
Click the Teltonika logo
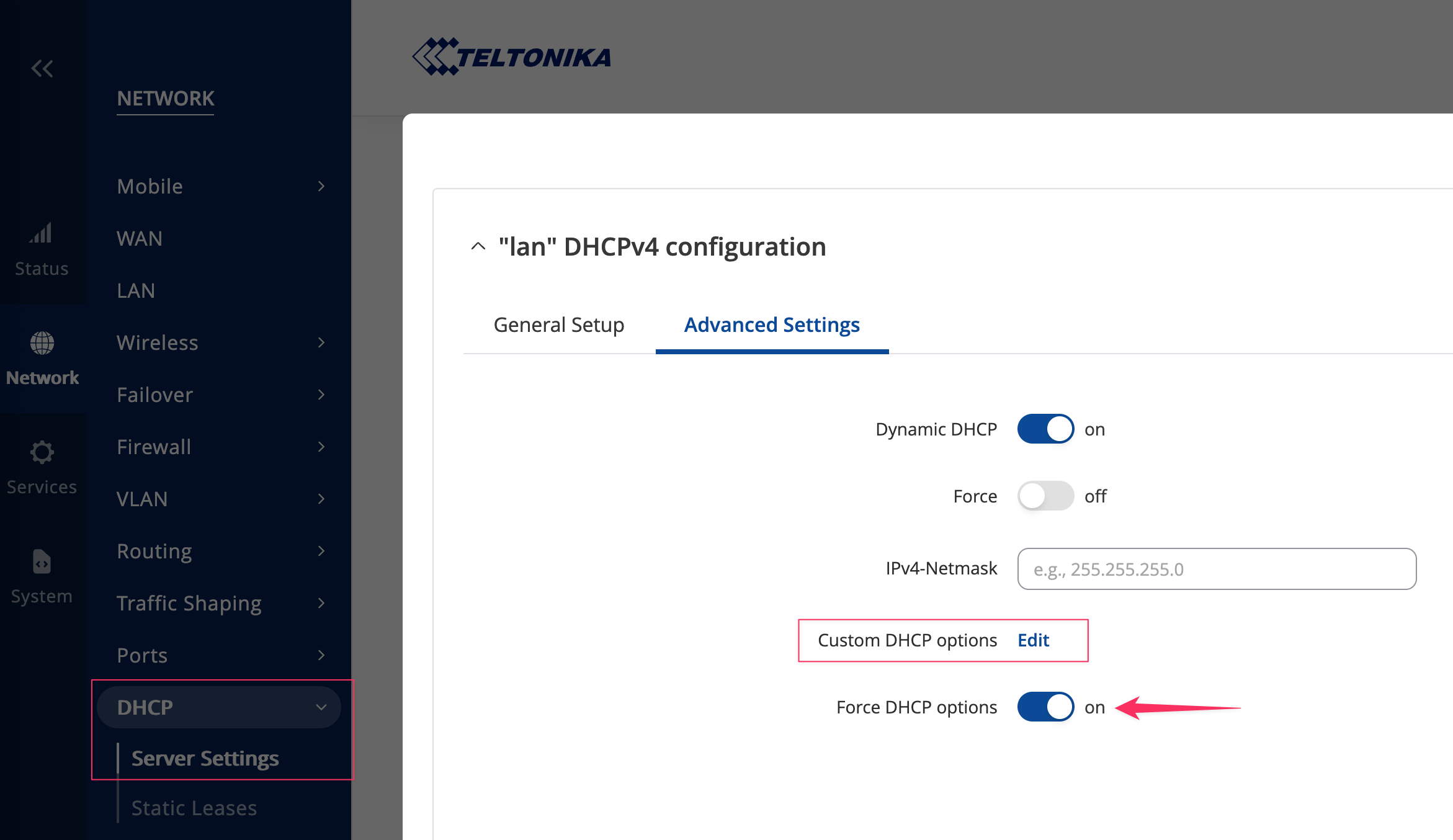512,57
